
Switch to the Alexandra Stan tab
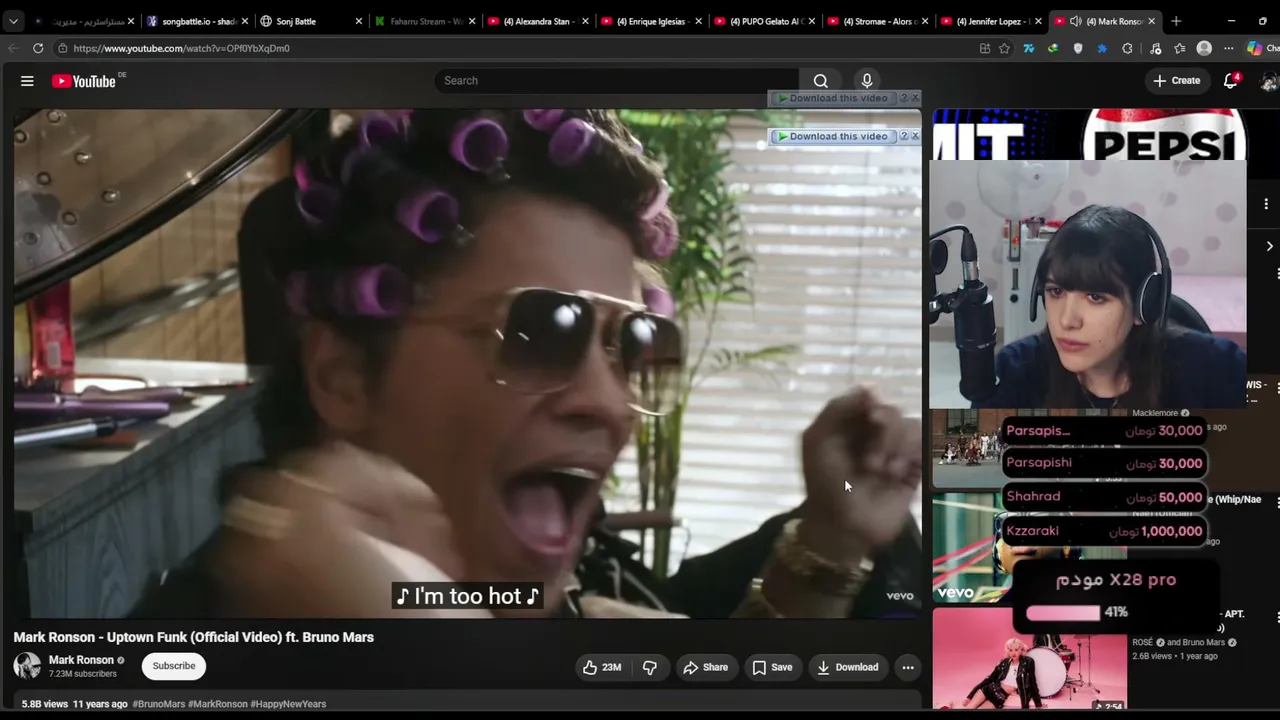[x=537, y=21]
